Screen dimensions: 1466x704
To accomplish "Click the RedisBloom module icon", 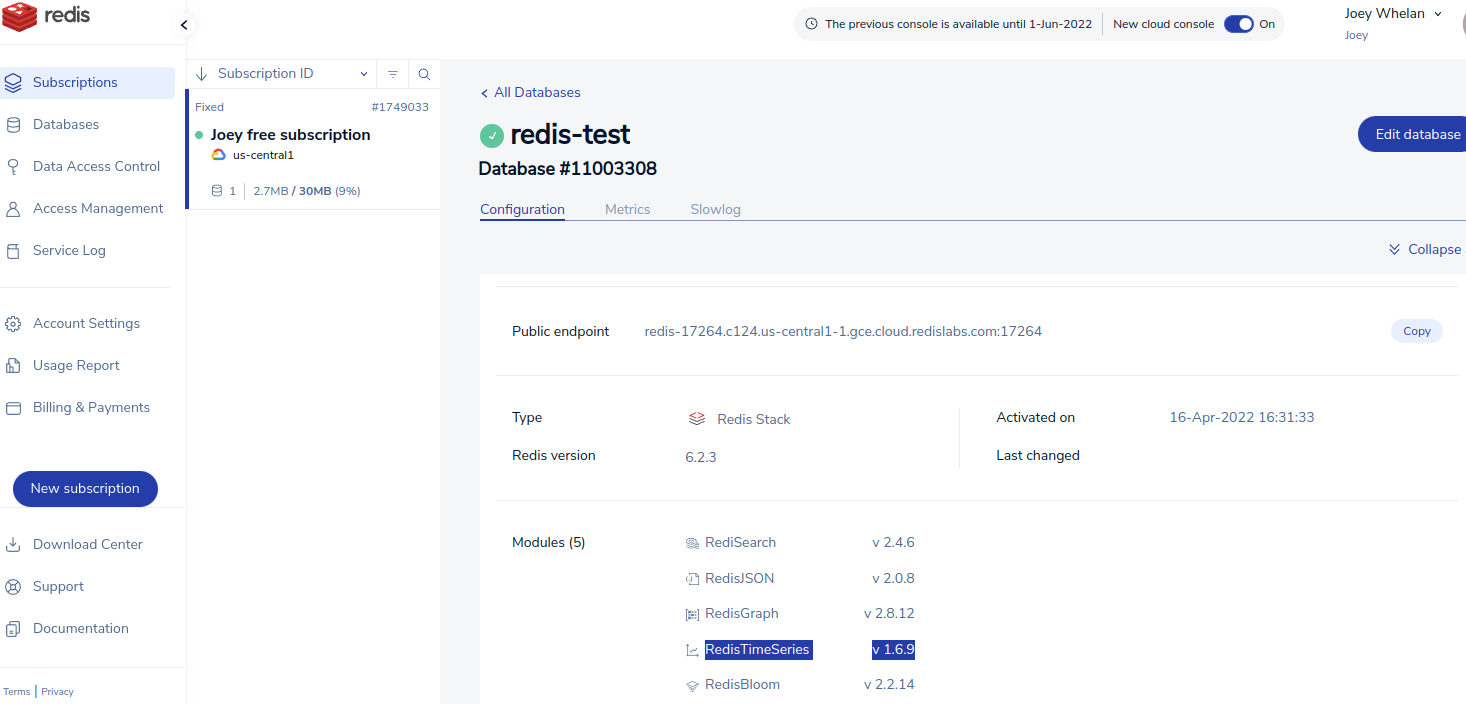I will coord(692,685).
